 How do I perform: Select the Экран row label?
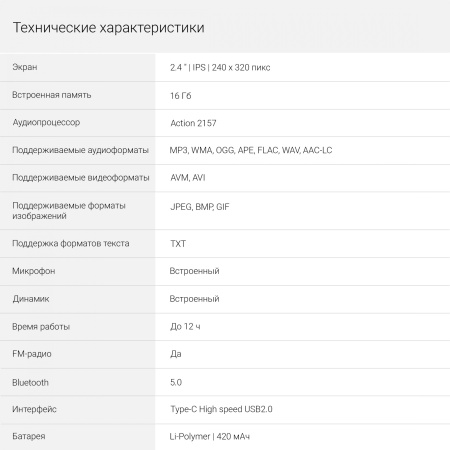(25, 67)
